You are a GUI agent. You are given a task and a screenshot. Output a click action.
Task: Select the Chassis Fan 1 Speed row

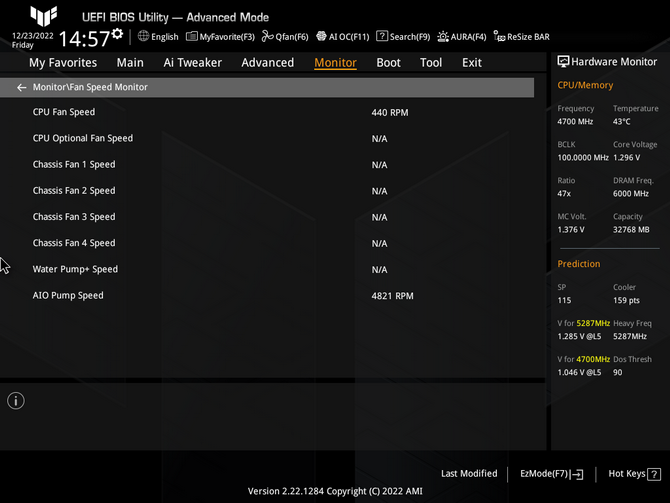[x=267, y=165]
